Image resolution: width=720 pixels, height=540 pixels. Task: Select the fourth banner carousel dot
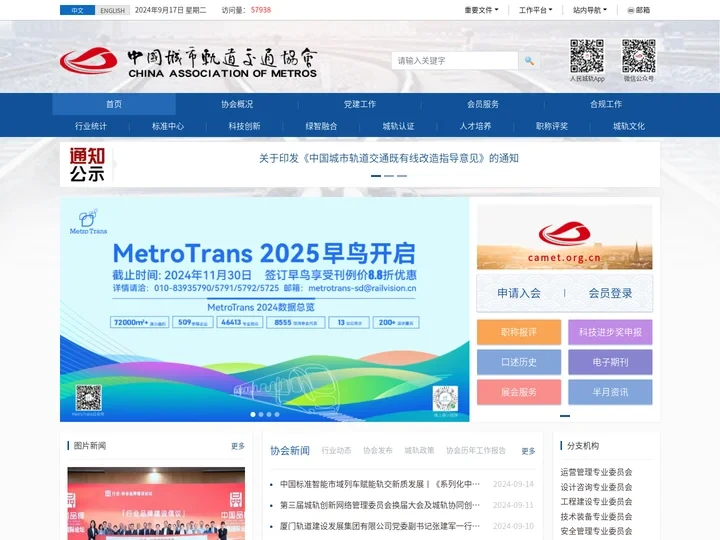coord(277,415)
